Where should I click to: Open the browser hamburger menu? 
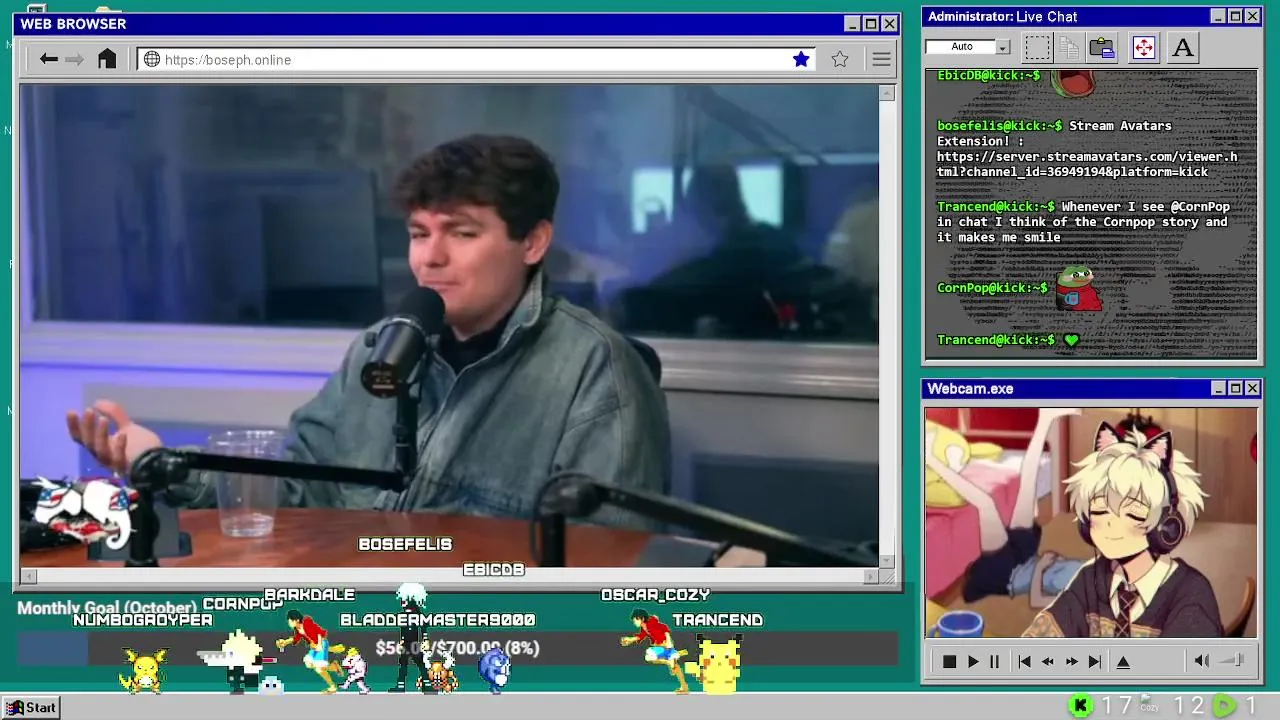[881, 59]
